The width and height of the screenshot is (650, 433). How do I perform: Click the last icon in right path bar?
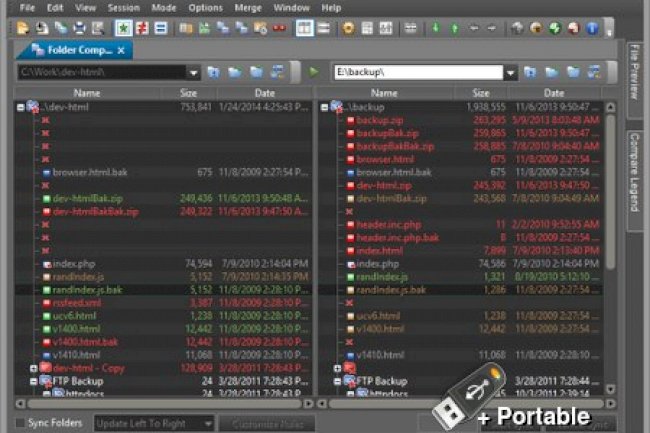(x=594, y=72)
